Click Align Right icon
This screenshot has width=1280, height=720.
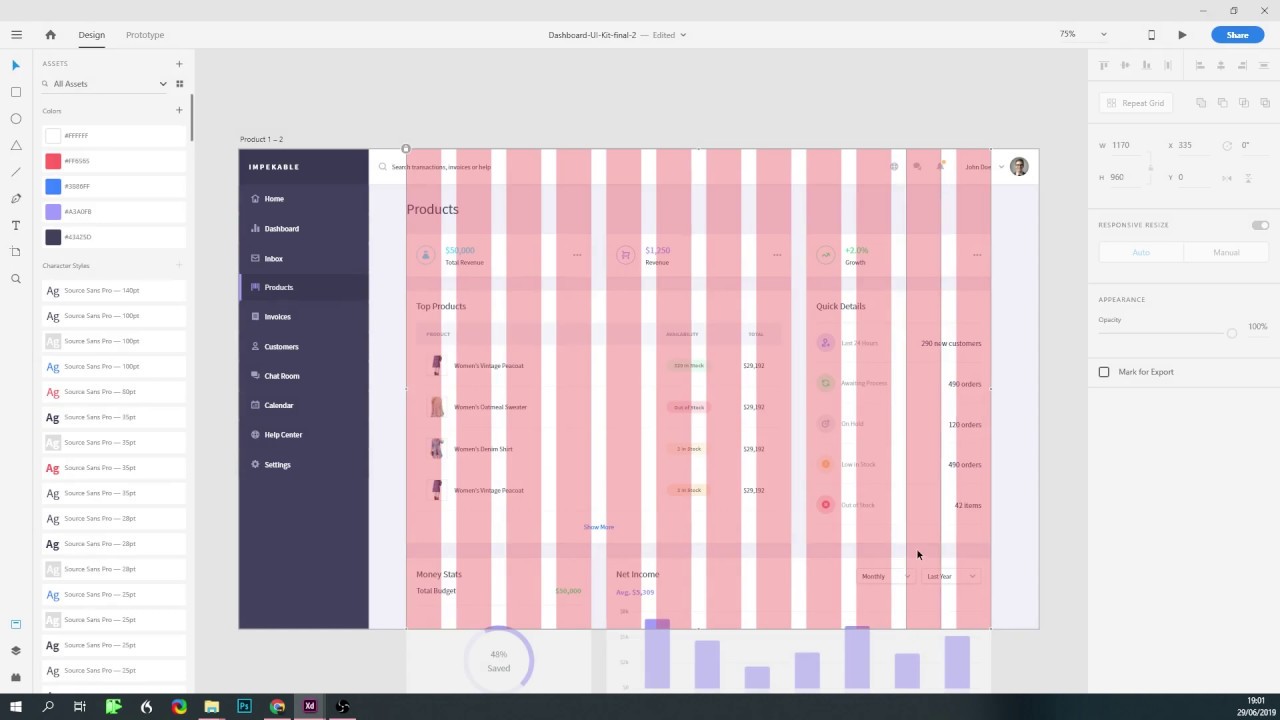coord(1242,65)
